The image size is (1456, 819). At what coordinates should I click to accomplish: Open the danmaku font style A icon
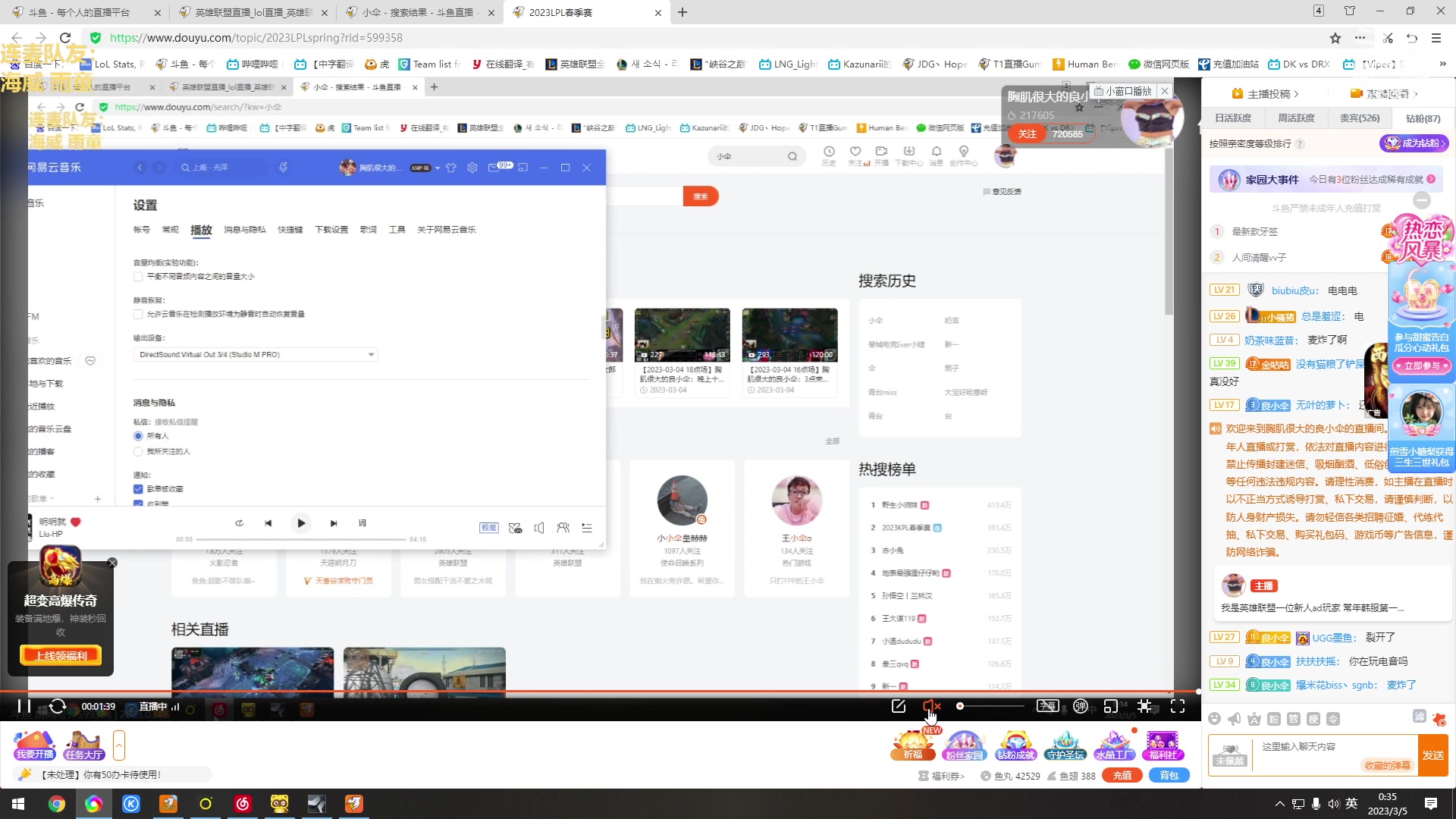(x=1254, y=719)
